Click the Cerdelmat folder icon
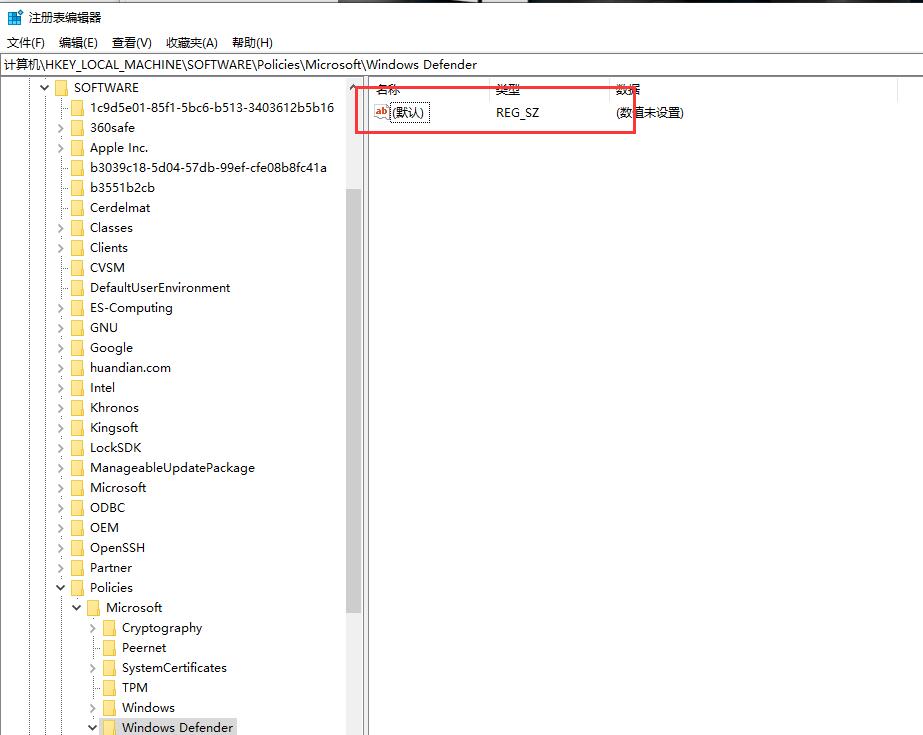923x735 pixels. 78,208
